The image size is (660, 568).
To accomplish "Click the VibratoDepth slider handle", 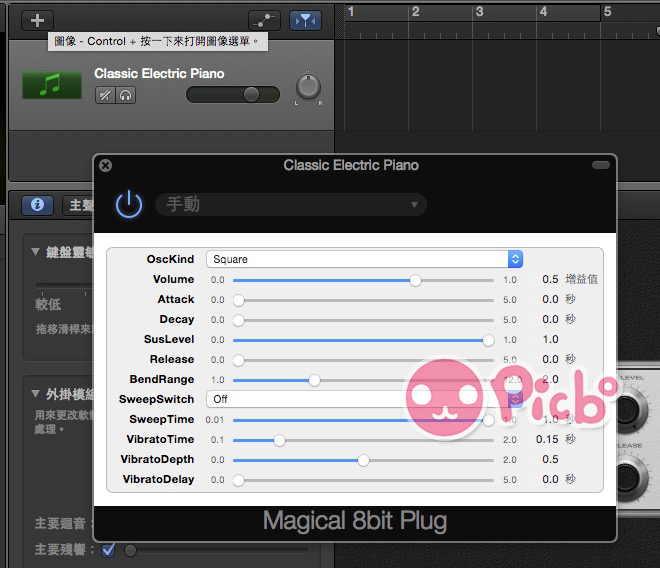I will pyautogui.click(x=363, y=460).
